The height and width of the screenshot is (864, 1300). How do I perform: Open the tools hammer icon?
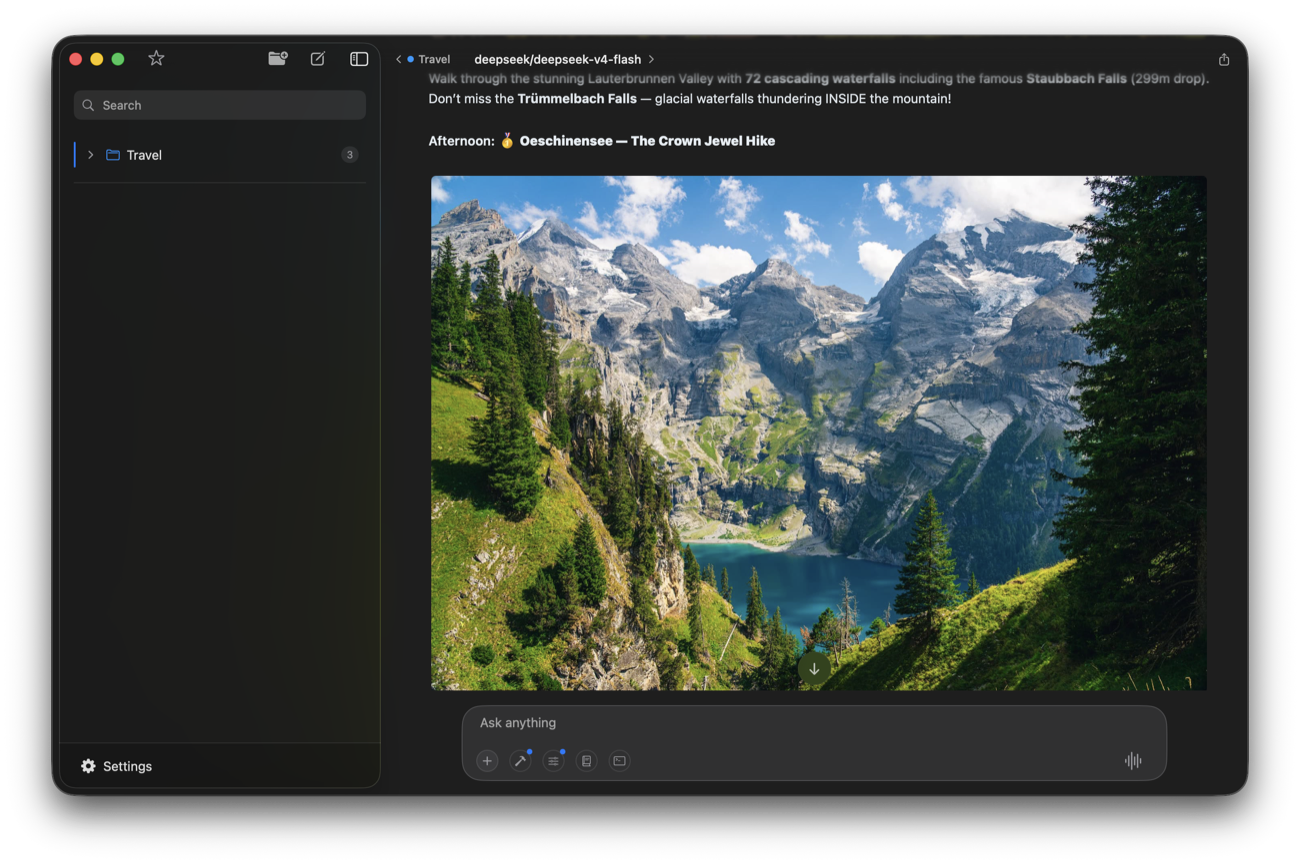click(520, 761)
